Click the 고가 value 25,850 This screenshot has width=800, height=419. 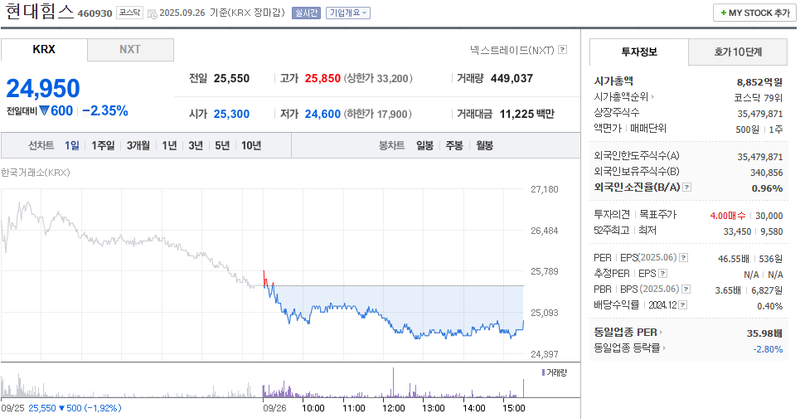tap(322, 78)
